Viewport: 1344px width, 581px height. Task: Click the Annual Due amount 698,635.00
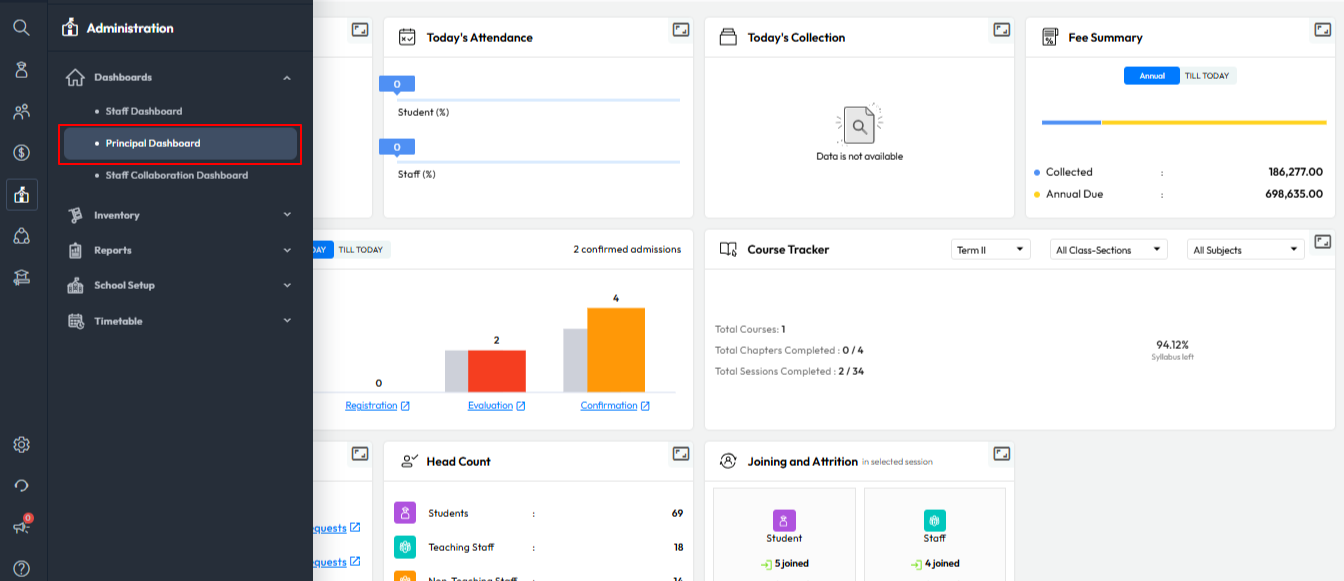pyautogui.click(x=1294, y=194)
